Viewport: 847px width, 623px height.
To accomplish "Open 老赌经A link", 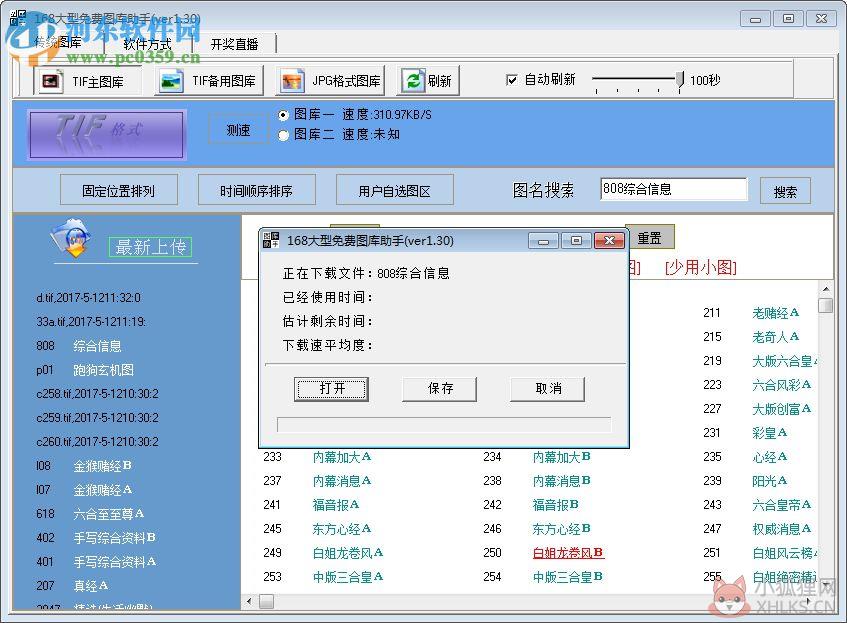I will [x=776, y=313].
